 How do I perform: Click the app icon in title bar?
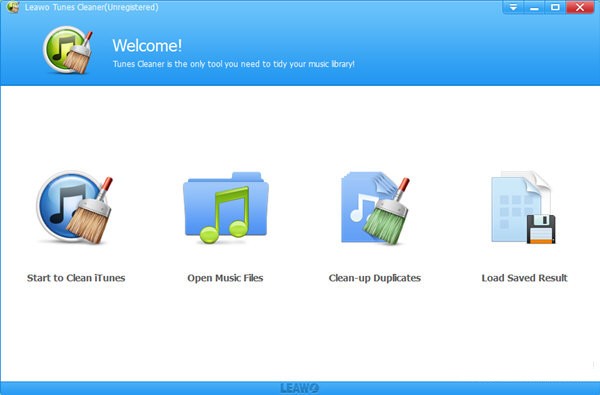13,7
